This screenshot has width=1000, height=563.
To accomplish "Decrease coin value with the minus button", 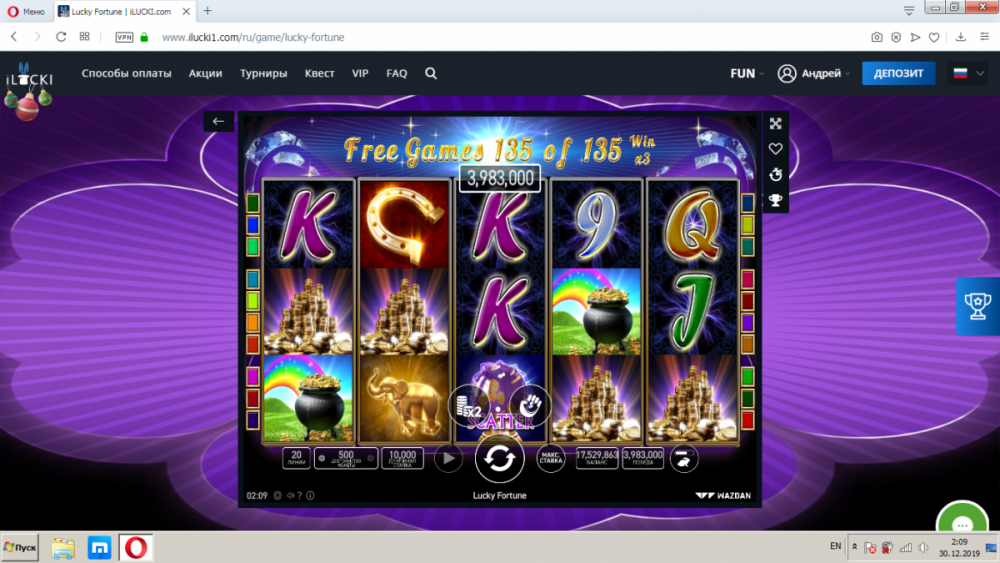I will 322,458.
